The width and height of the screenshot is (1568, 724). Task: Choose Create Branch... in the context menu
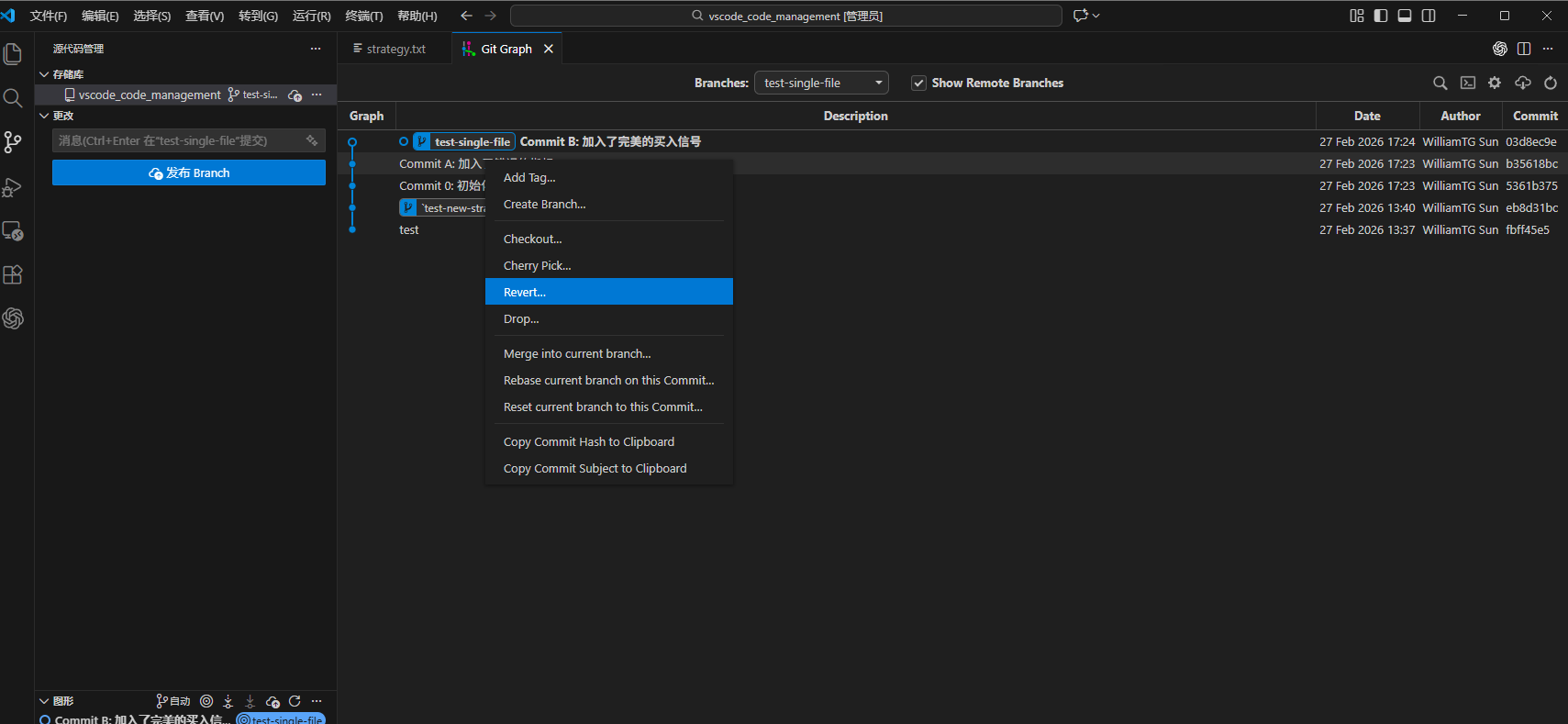tap(609, 204)
